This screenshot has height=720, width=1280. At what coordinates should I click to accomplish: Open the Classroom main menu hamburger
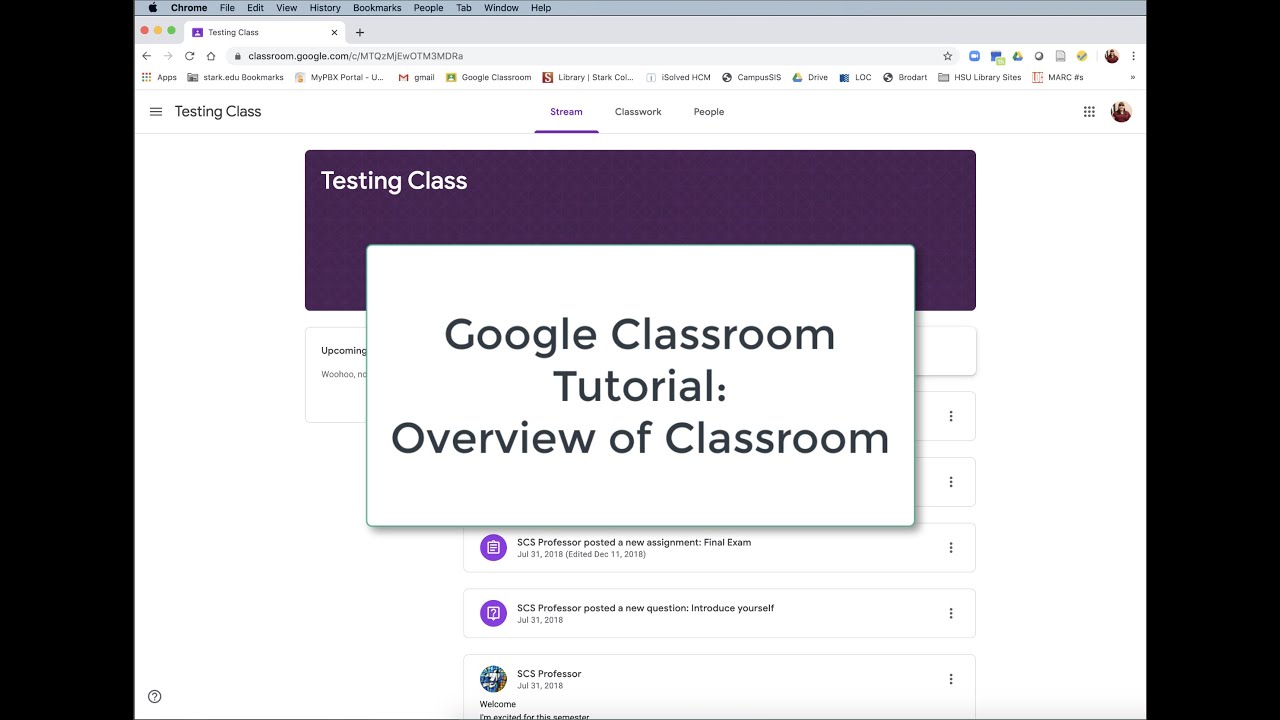(x=156, y=112)
